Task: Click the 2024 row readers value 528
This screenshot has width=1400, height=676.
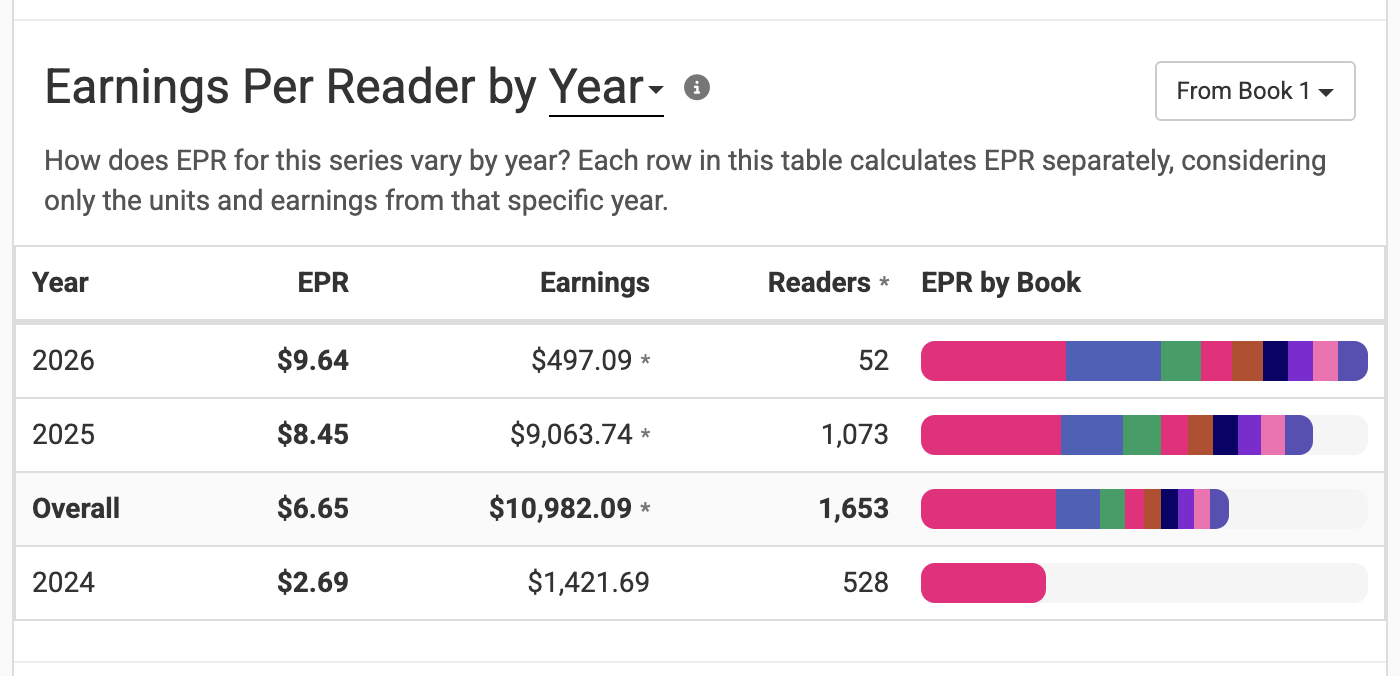Action: (x=866, y=583)
